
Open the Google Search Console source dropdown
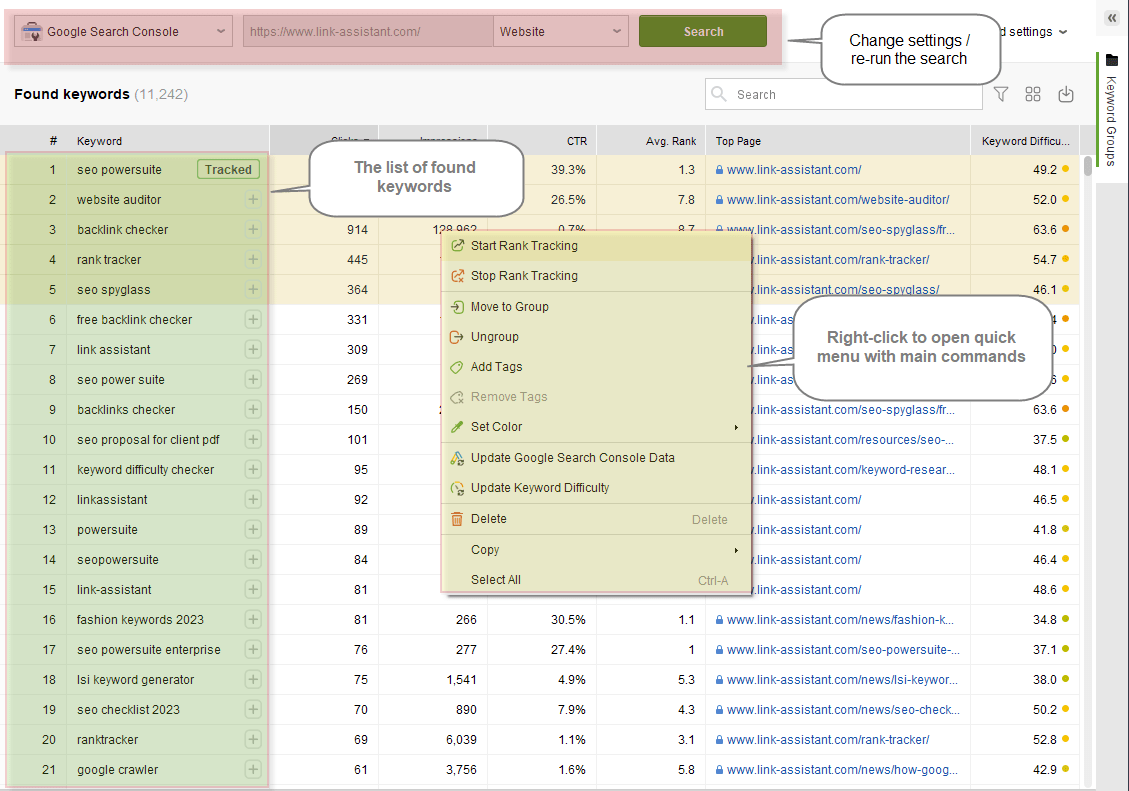(123, 32)
